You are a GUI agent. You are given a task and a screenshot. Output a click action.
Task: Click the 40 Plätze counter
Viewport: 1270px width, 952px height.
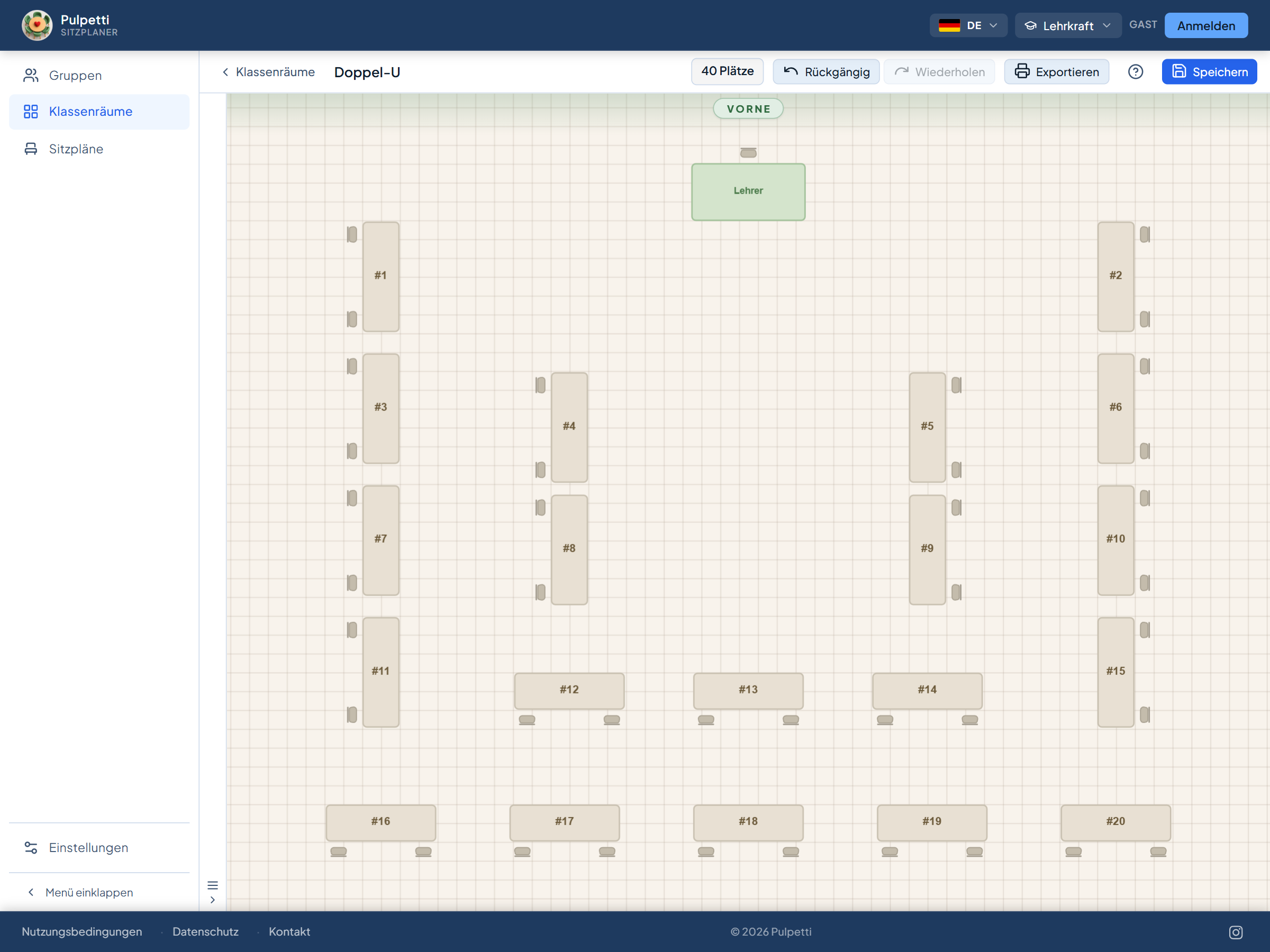[727, 71]
